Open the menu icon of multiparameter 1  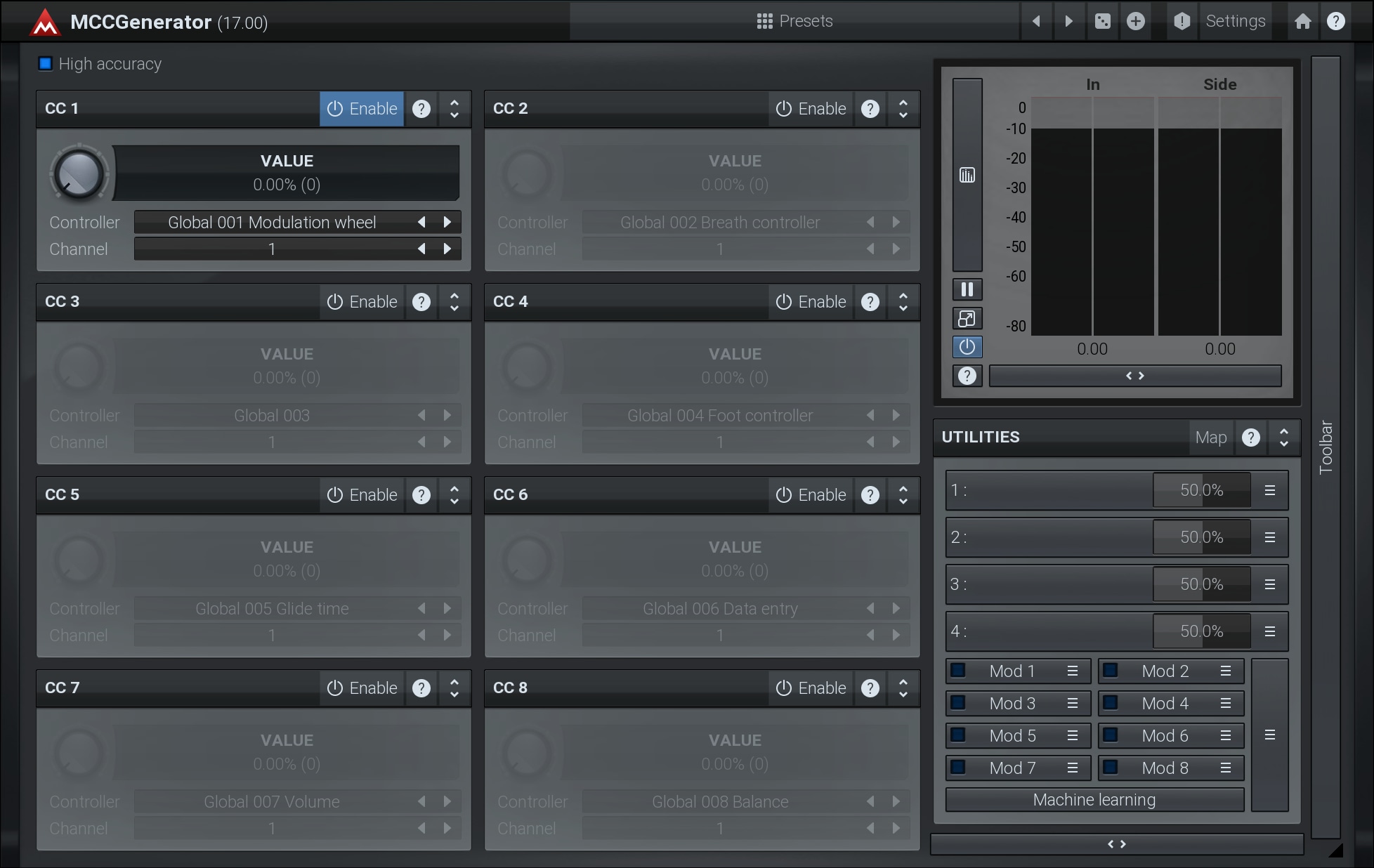coord(1269,490)
